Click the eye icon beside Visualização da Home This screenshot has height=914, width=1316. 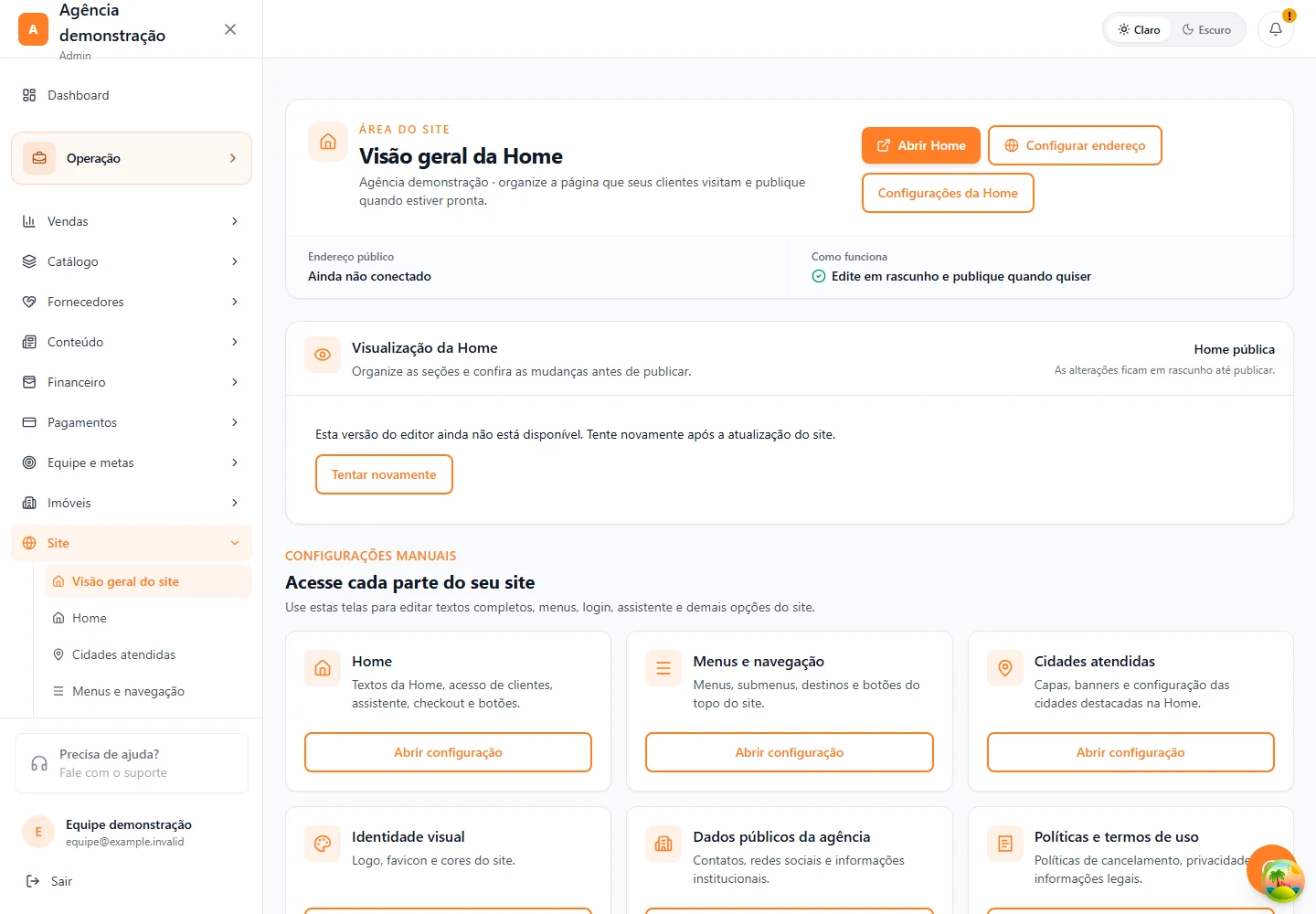tap(323, 355)
